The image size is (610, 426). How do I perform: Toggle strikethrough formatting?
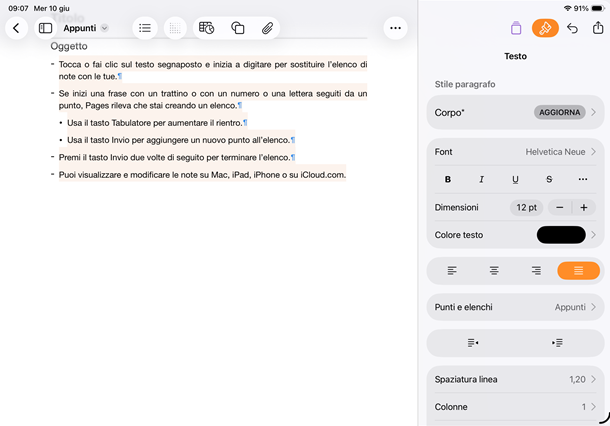coord(549,179)
